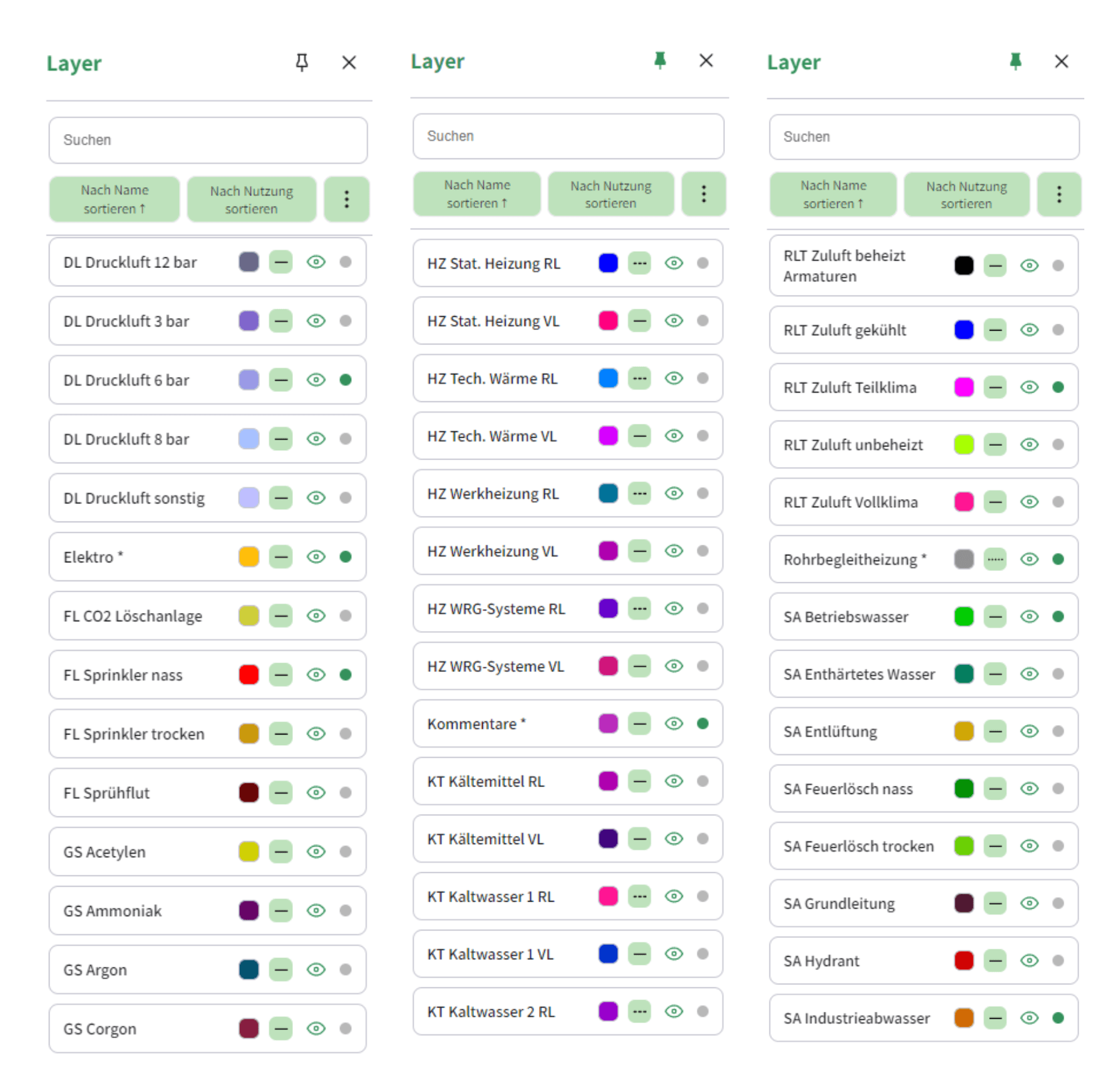
Task: Hide the FL Sprinkler nass layer
Action: point(316,674)
